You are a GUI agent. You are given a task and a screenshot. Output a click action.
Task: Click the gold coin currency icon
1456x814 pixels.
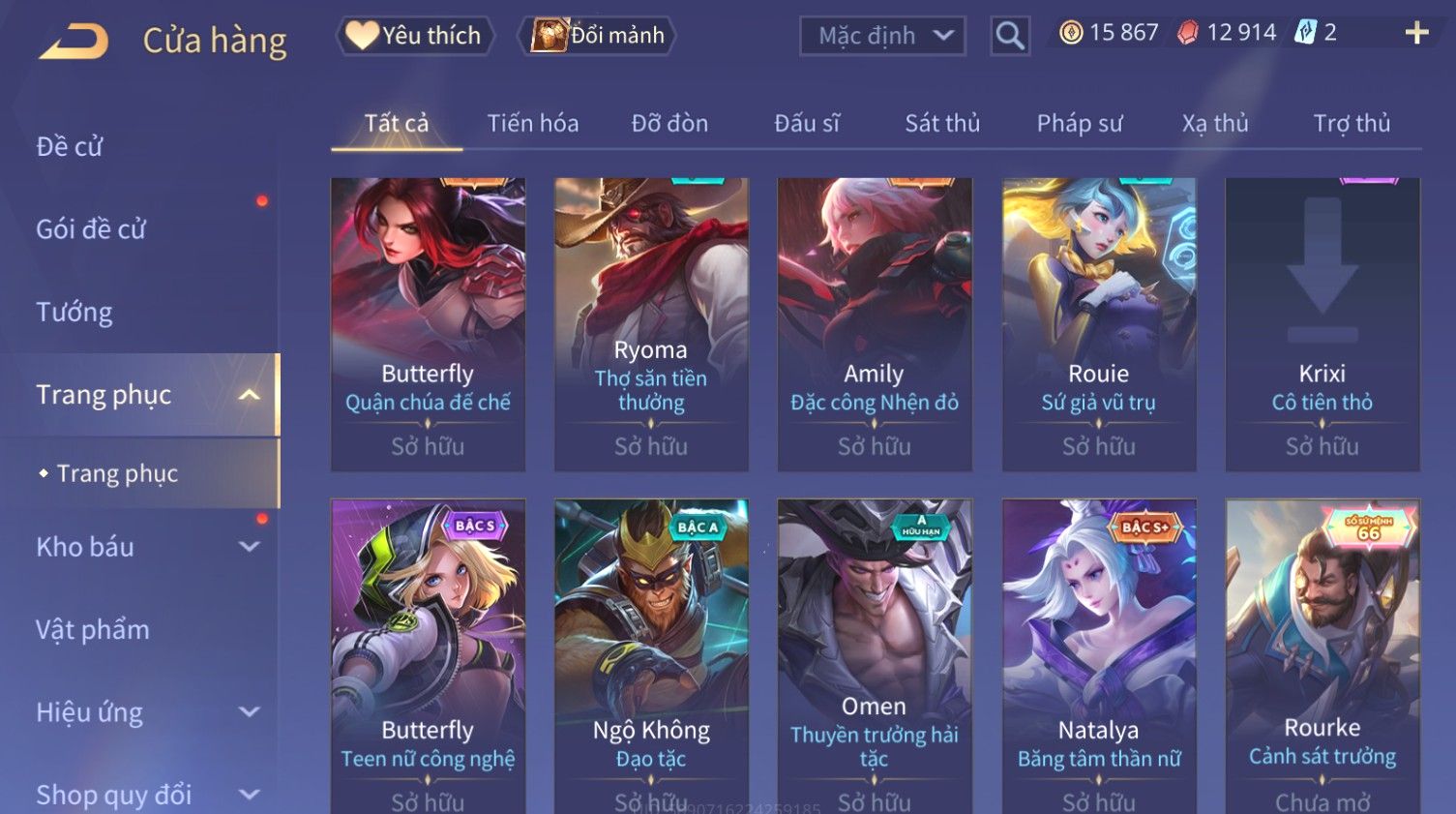[x=1071, y=33]
